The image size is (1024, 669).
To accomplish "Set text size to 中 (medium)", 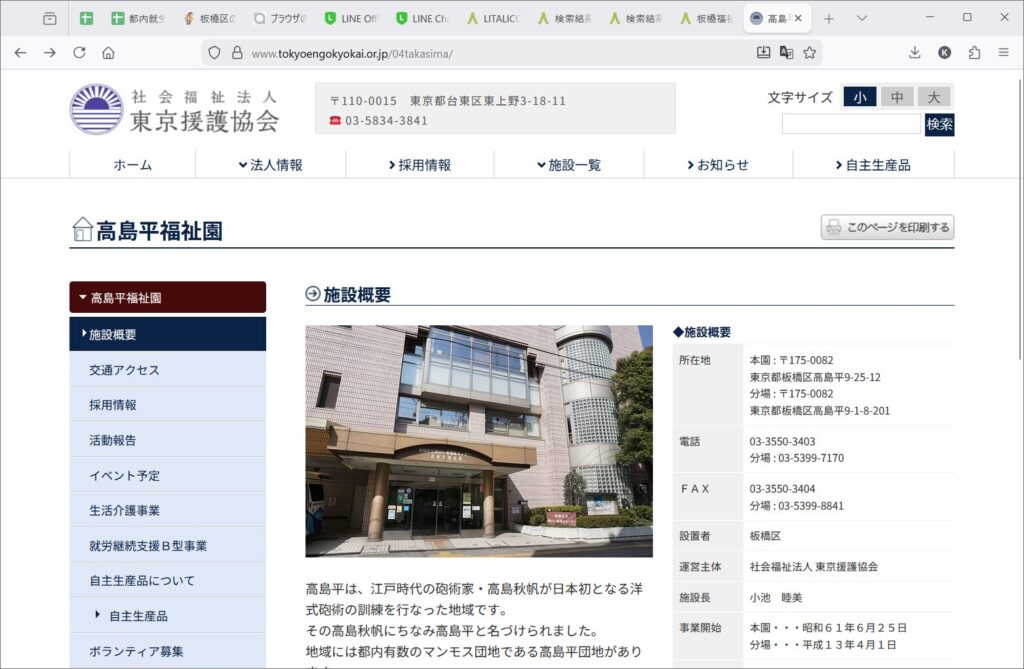I will tap(897, 97).
